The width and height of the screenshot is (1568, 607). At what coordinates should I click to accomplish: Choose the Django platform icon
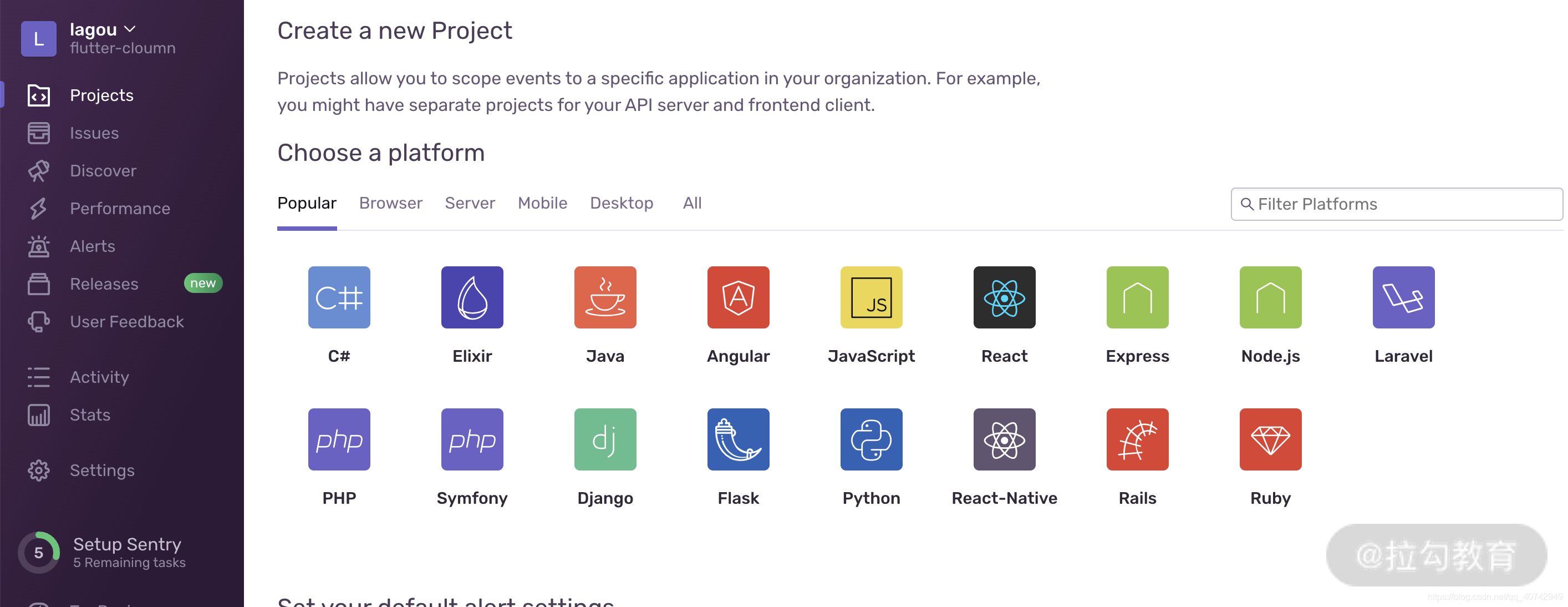pyautogui.click(x=605, y=439)
